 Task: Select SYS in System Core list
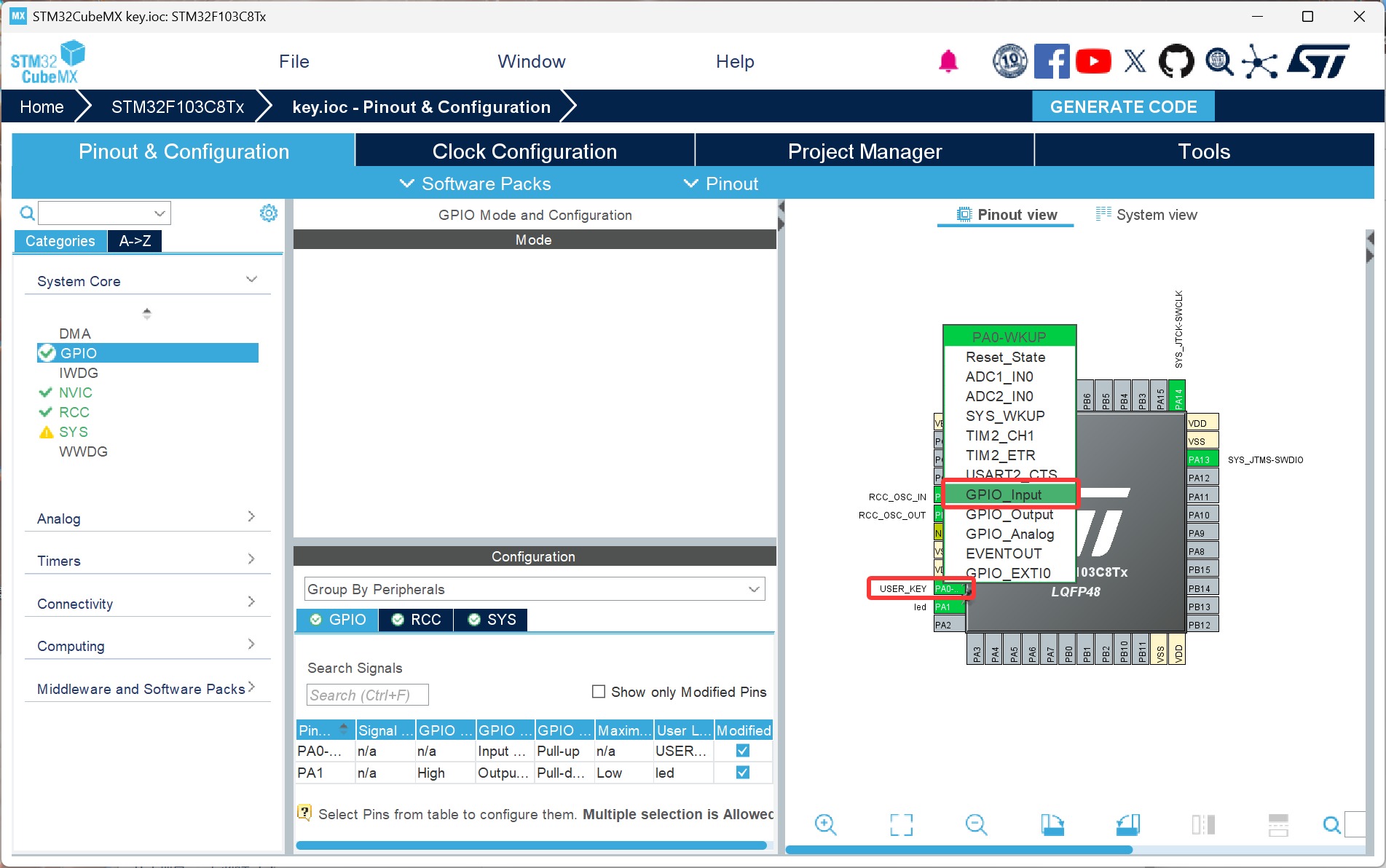(73, 432)
